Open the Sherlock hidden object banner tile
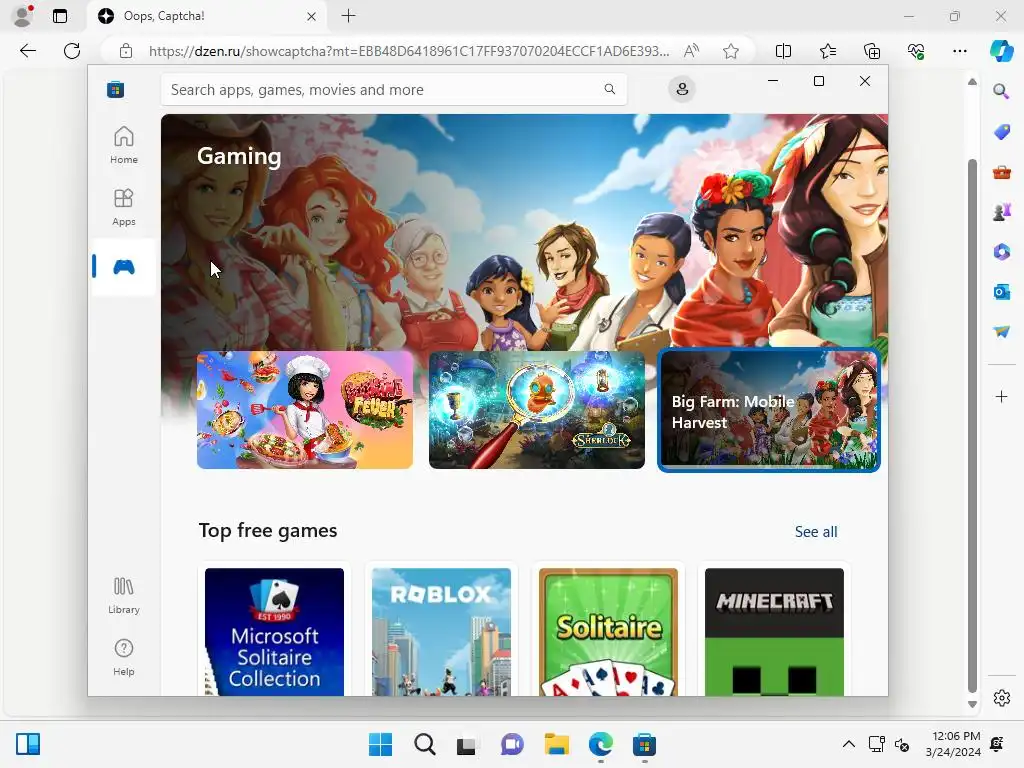The width and height of the screenshot is (1024, 768). coord(537,410)
